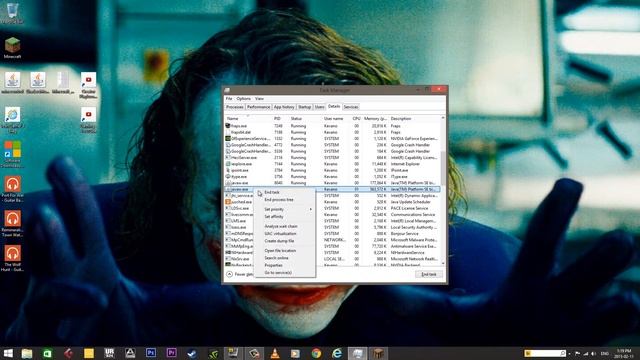
Task: Open the View menu in Task Manager
Action: [259, 99]
